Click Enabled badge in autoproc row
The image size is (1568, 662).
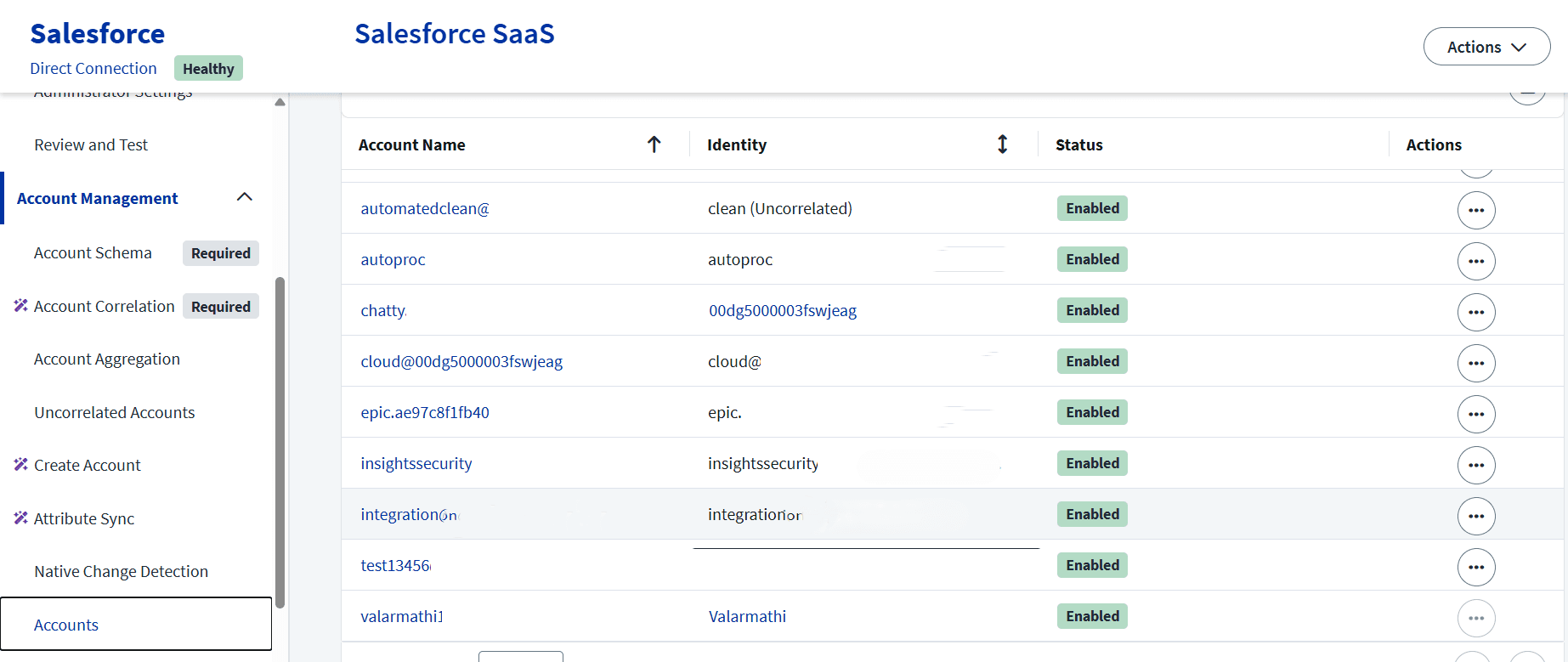[1092, 259]
